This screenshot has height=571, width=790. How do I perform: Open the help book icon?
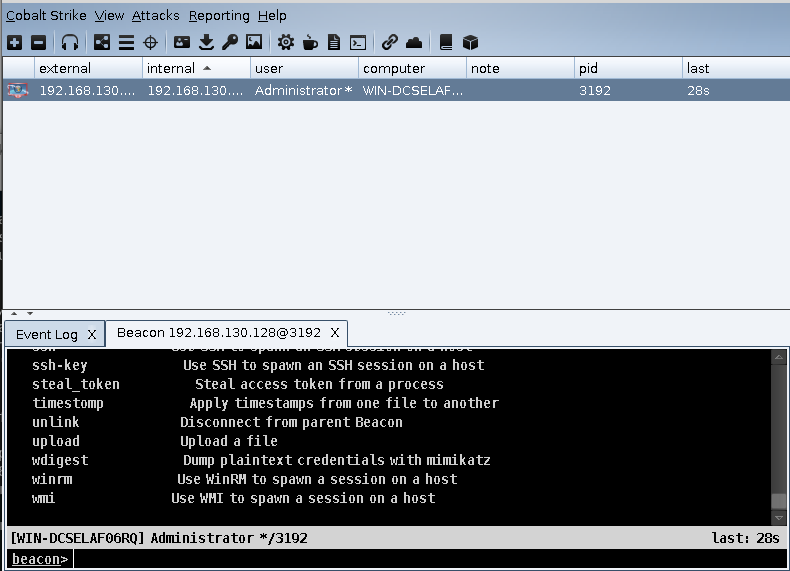click(x=446, y=42)
